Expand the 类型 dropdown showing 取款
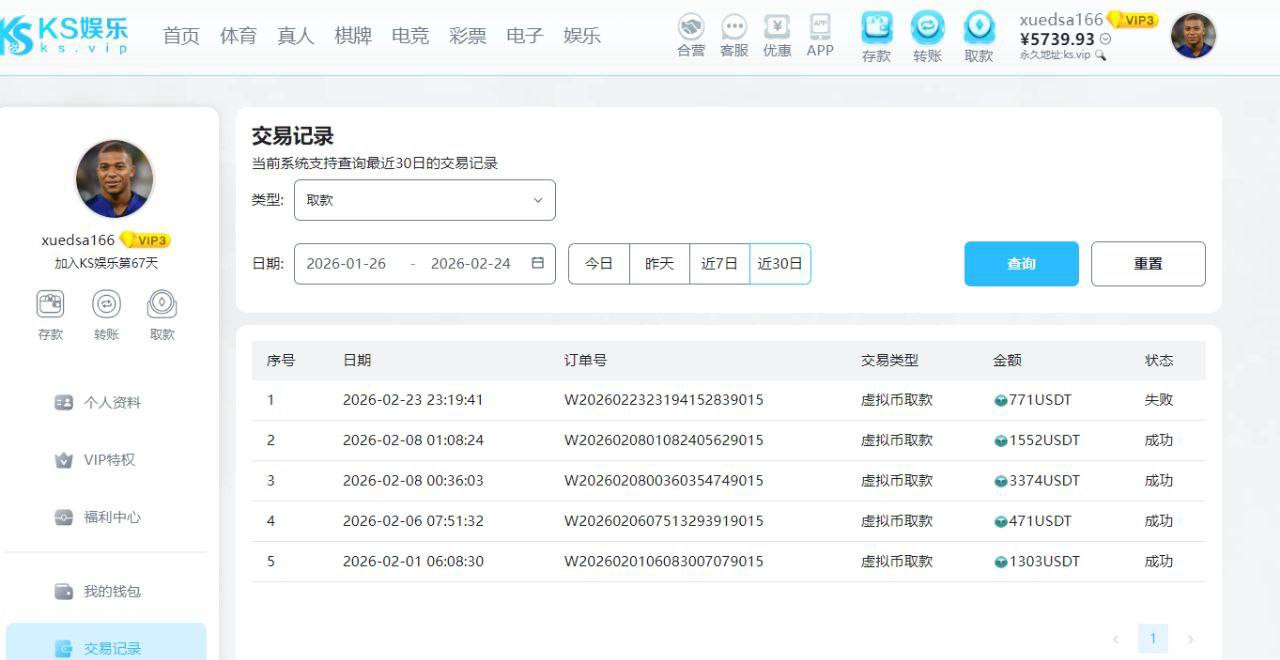Viewport: 1280px width, 660px height. click(425, 200)
